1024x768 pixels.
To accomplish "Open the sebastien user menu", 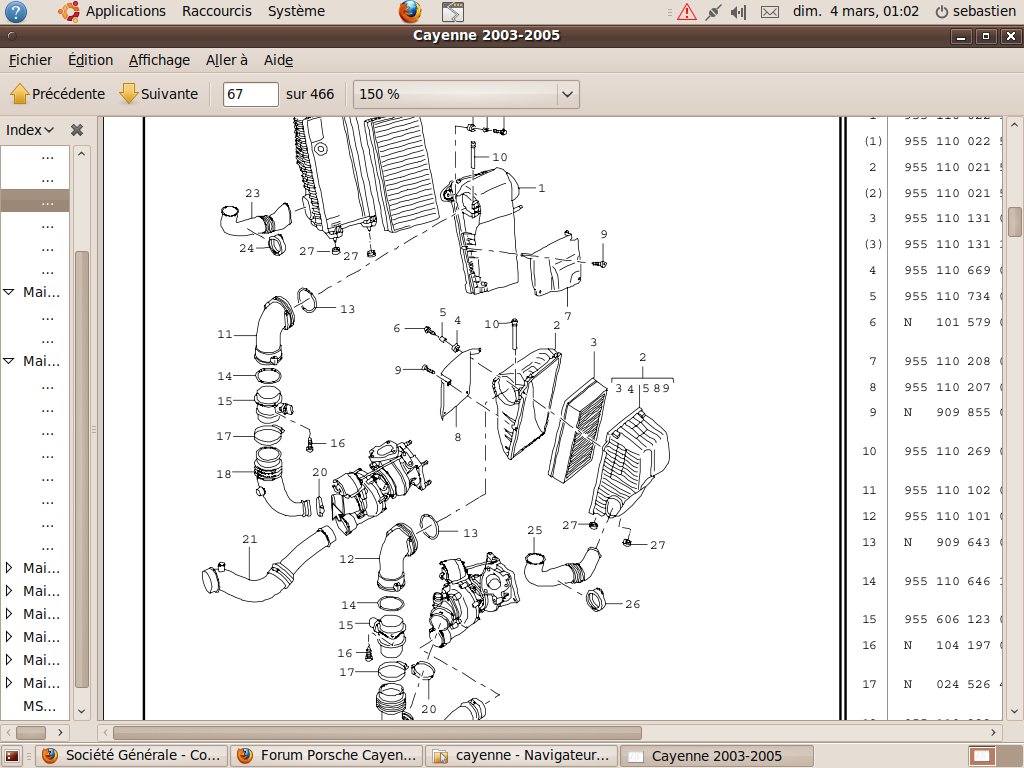I will pos(984,11).
